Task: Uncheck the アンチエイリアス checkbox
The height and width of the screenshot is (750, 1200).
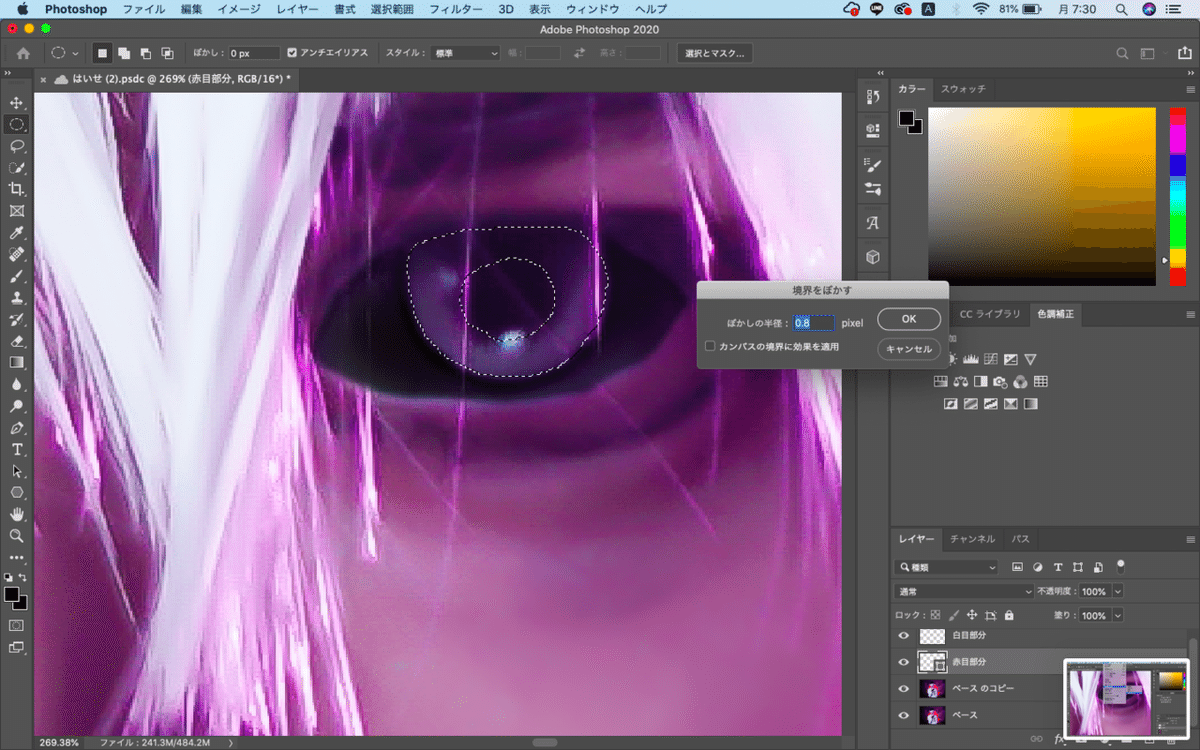Action: click(292, 53)
